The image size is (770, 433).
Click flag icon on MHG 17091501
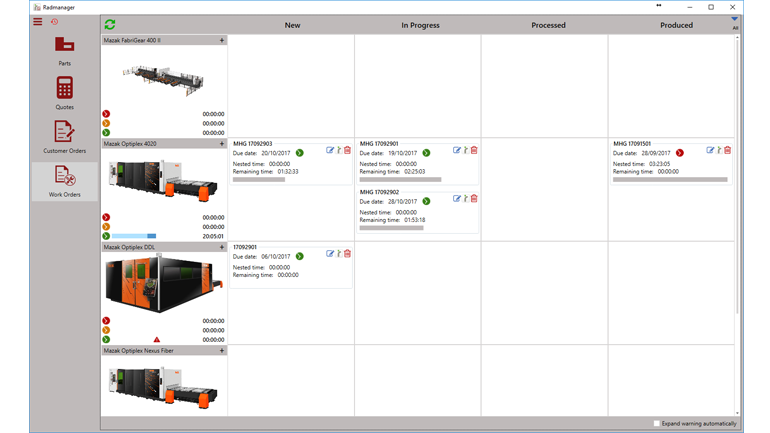(x=719, y=150)
